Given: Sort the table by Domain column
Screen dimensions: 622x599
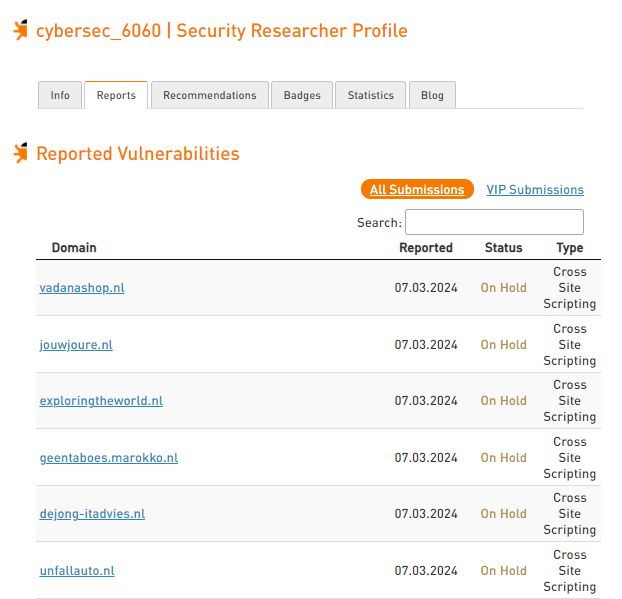Looking at the screenshot, I should point(74,248).
